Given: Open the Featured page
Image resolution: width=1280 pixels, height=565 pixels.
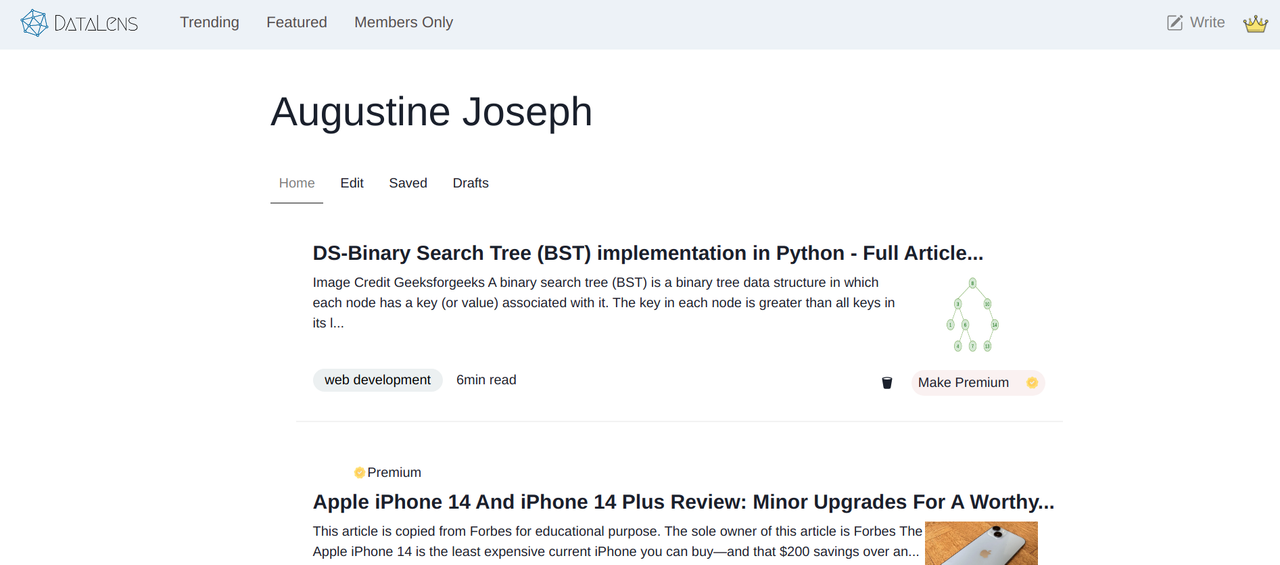Looking at the screenshot, I should click(297, 22).
